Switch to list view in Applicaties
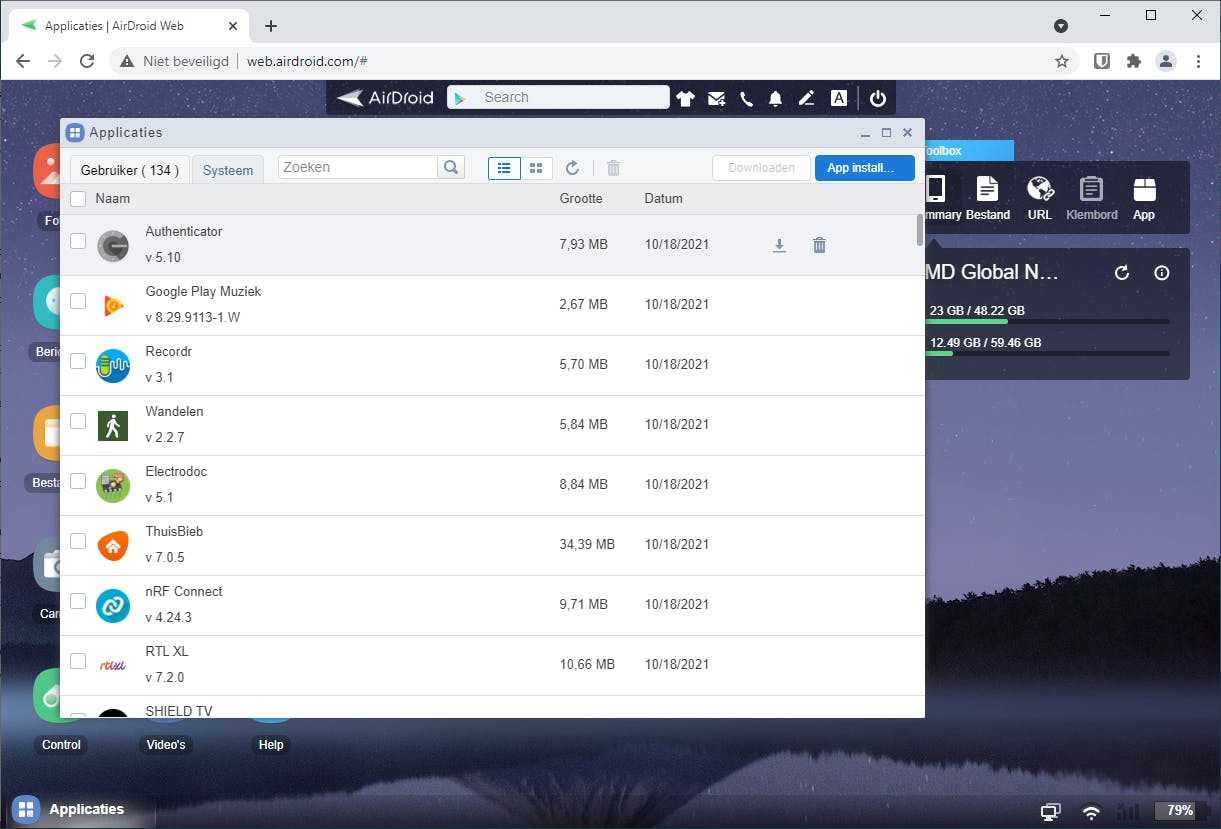Image resolution: width=1221 pixels, height=829 pixels. 504,168
